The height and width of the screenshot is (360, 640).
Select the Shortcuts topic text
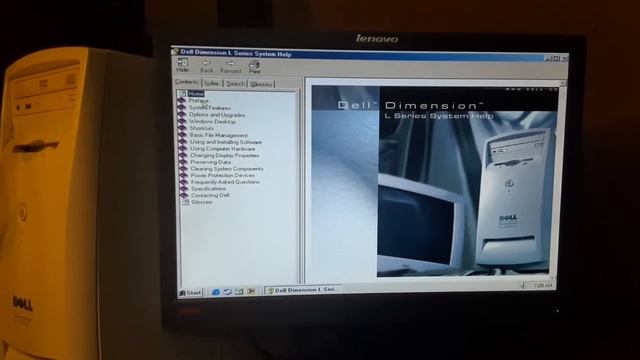(201, 128)
